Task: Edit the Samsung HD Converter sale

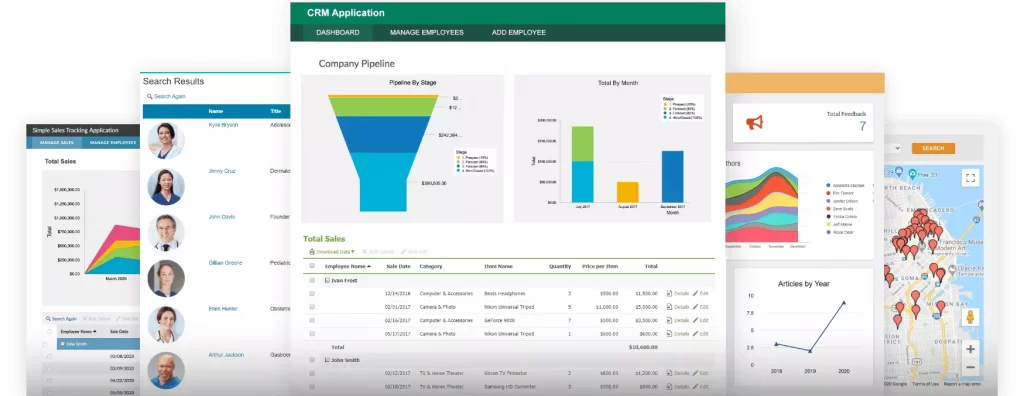Action: (x=700, y=387)
